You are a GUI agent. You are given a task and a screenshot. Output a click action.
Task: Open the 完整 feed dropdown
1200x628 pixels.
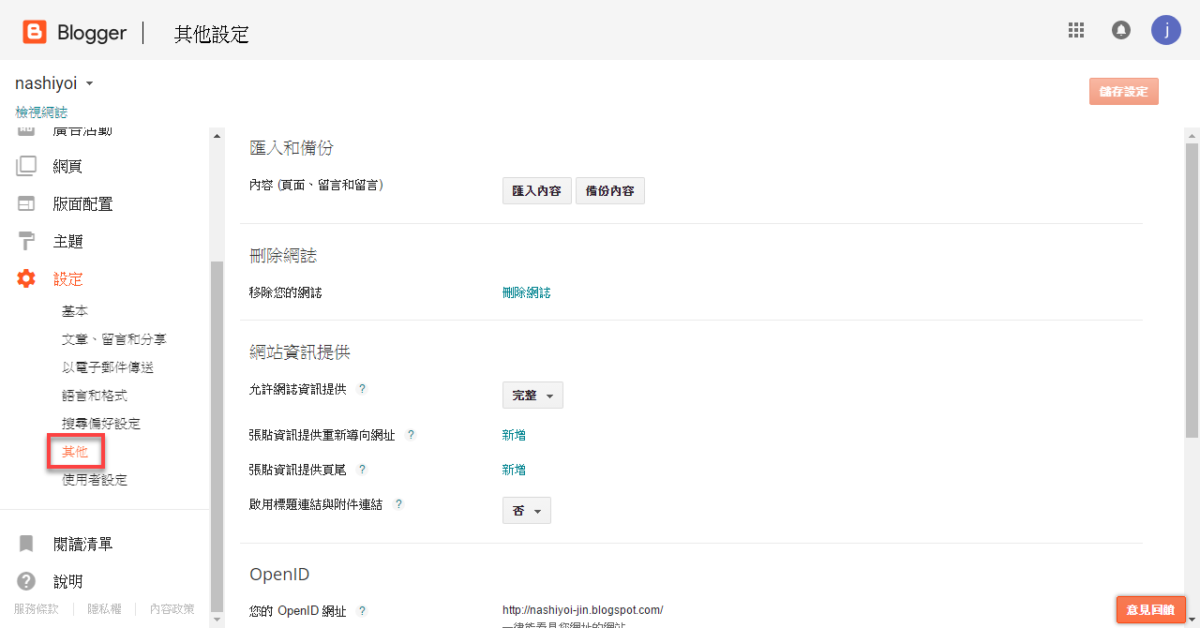click(x=533, y=395)
